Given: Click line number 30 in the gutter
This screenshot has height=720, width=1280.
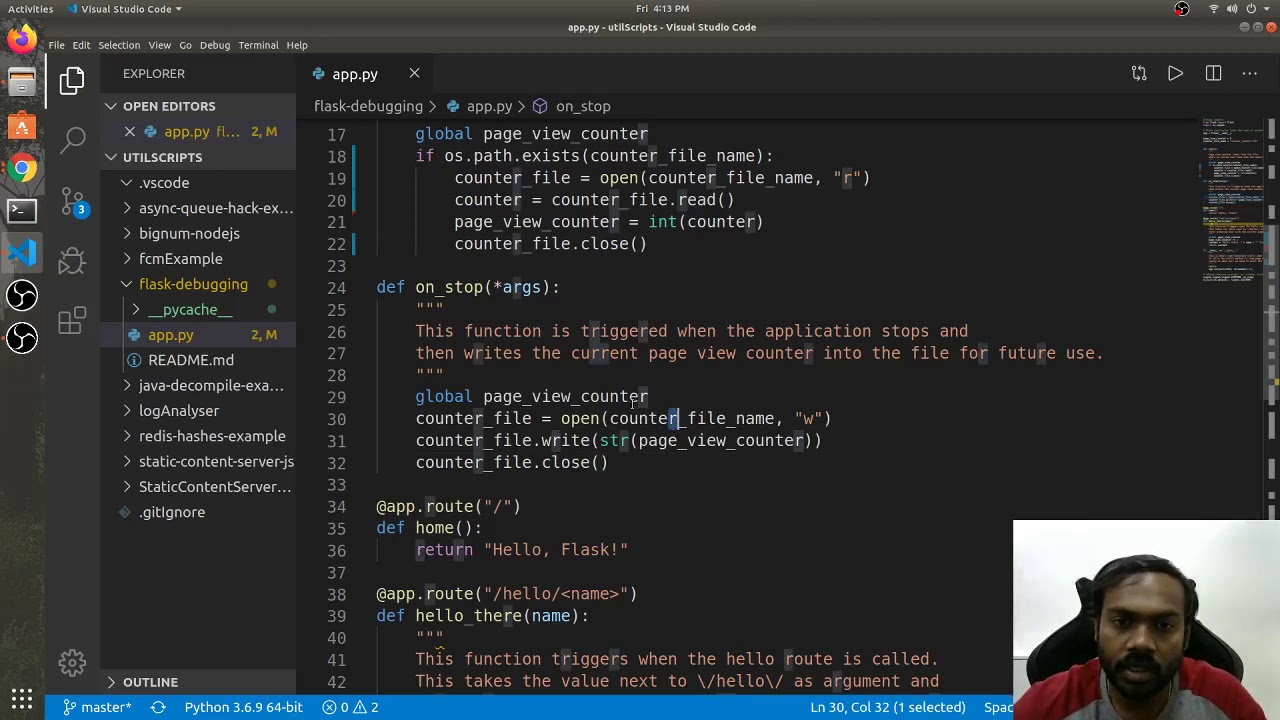Looking at the screenshot, I should pos(336,419).
